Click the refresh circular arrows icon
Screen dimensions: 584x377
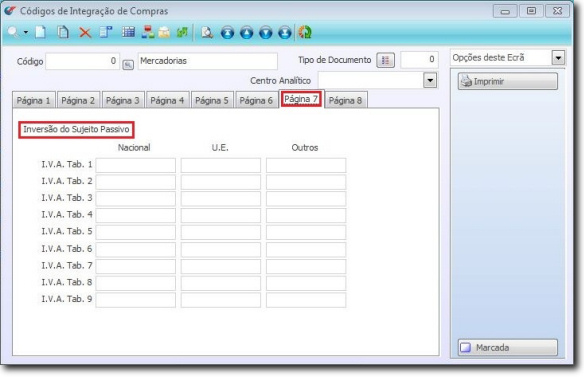(305, 32)
